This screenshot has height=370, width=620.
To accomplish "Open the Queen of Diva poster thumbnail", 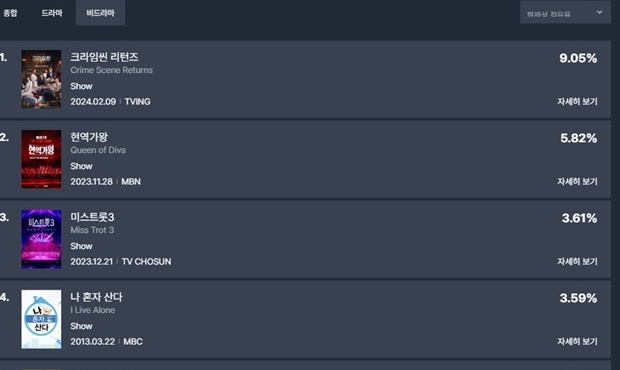I will pos(41,159).
